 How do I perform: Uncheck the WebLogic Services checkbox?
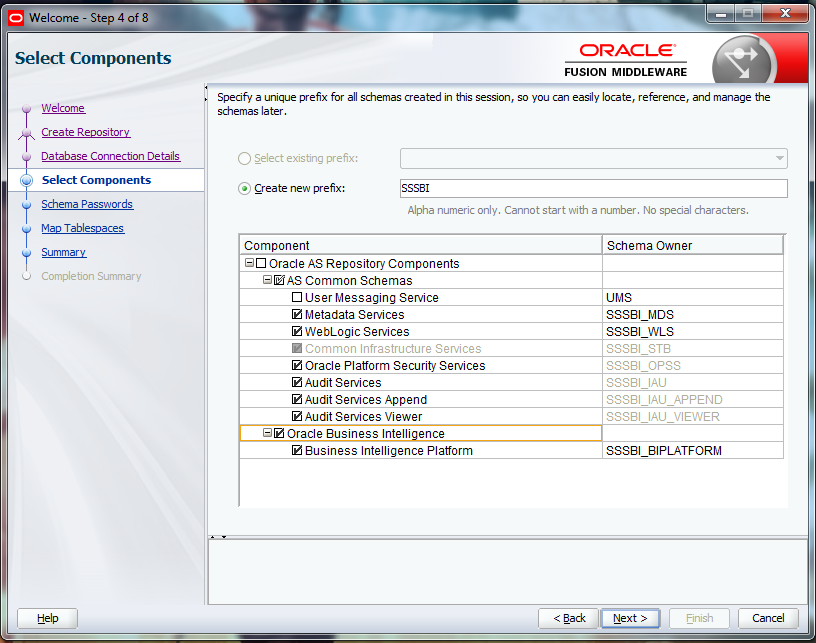pos(297,331)
